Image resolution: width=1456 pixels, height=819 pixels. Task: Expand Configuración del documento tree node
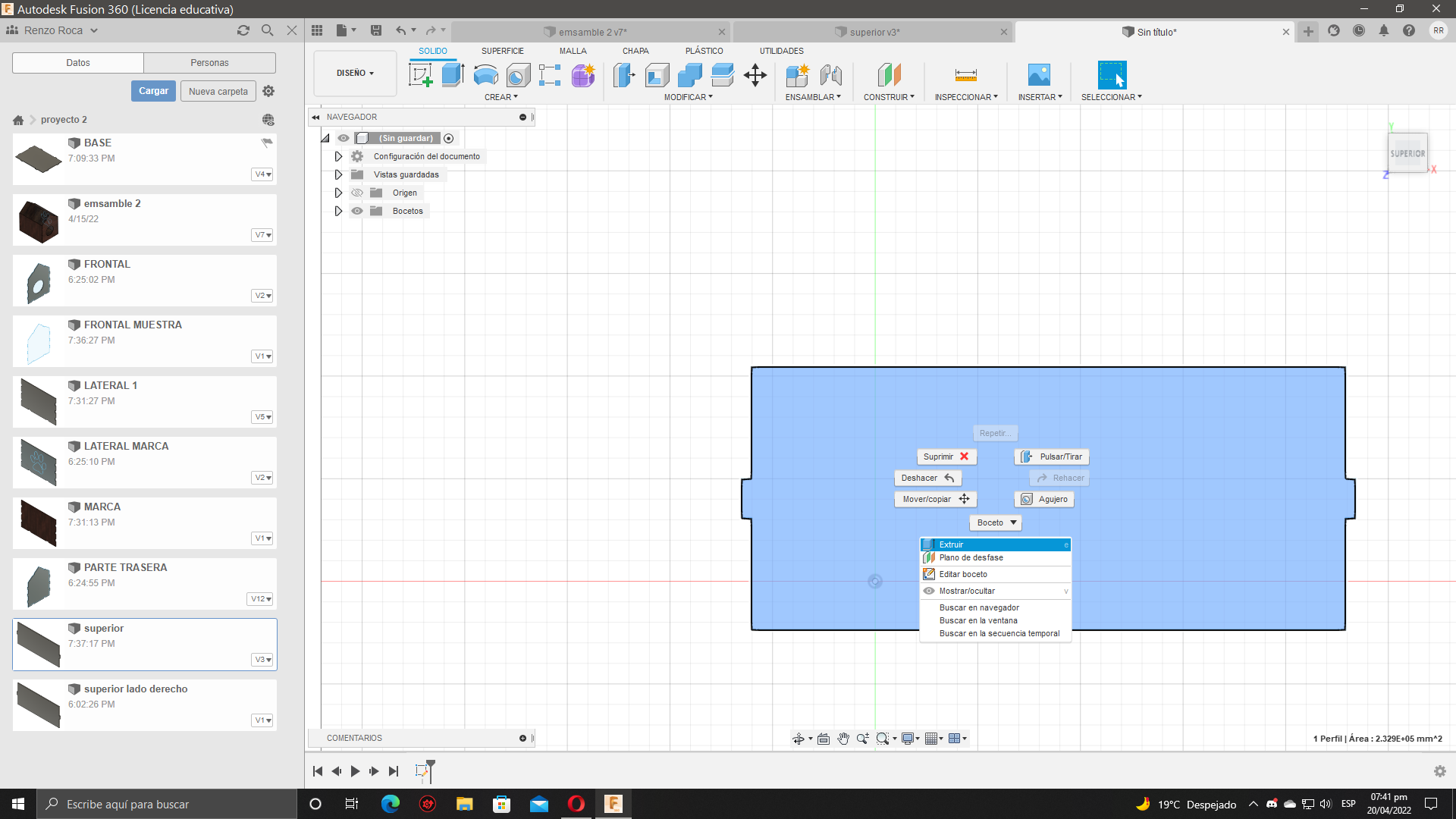click(338, 156)
